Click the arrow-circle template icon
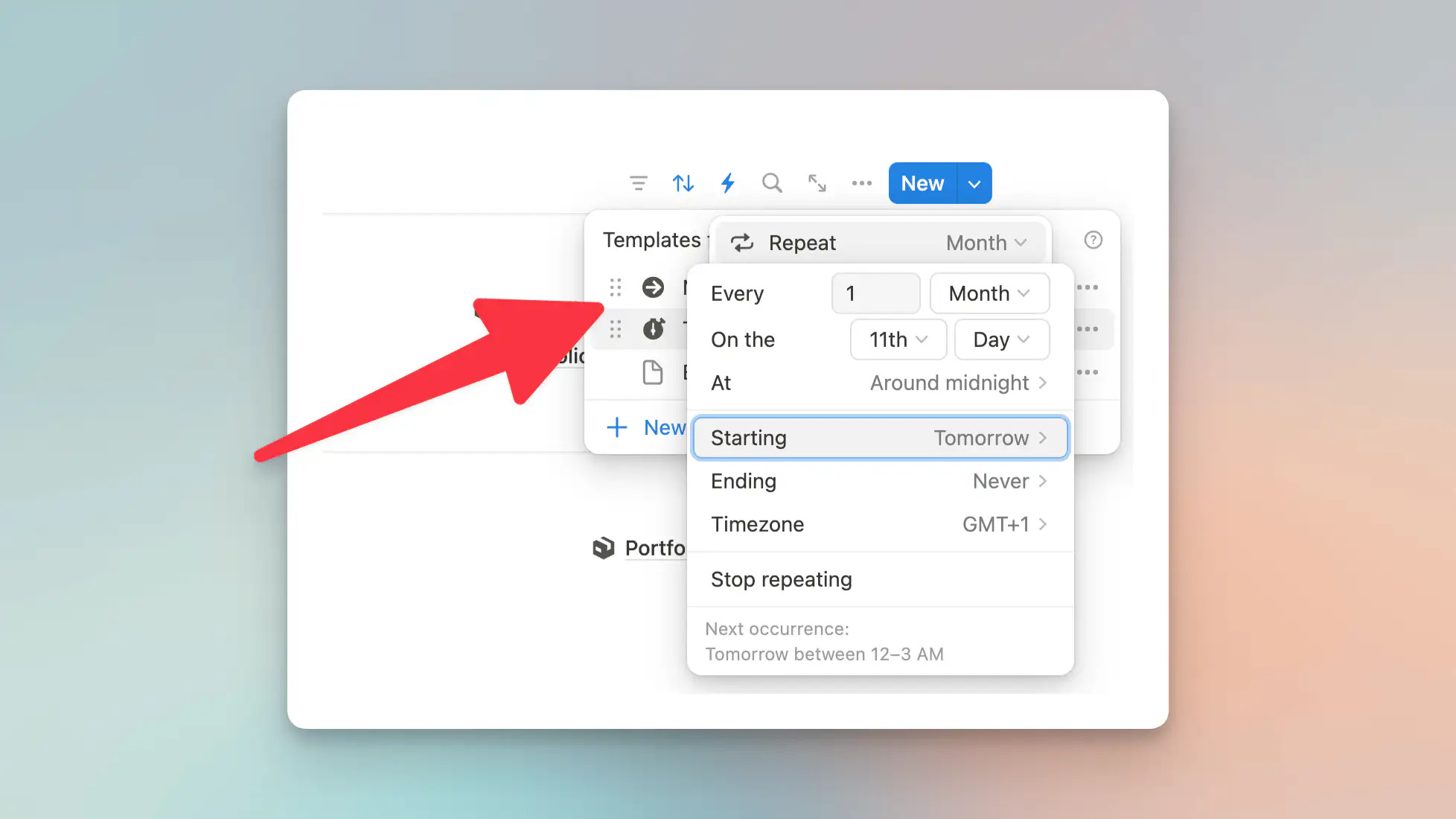The height and width of the screenshot is (819, 1456). coord(653,287)
